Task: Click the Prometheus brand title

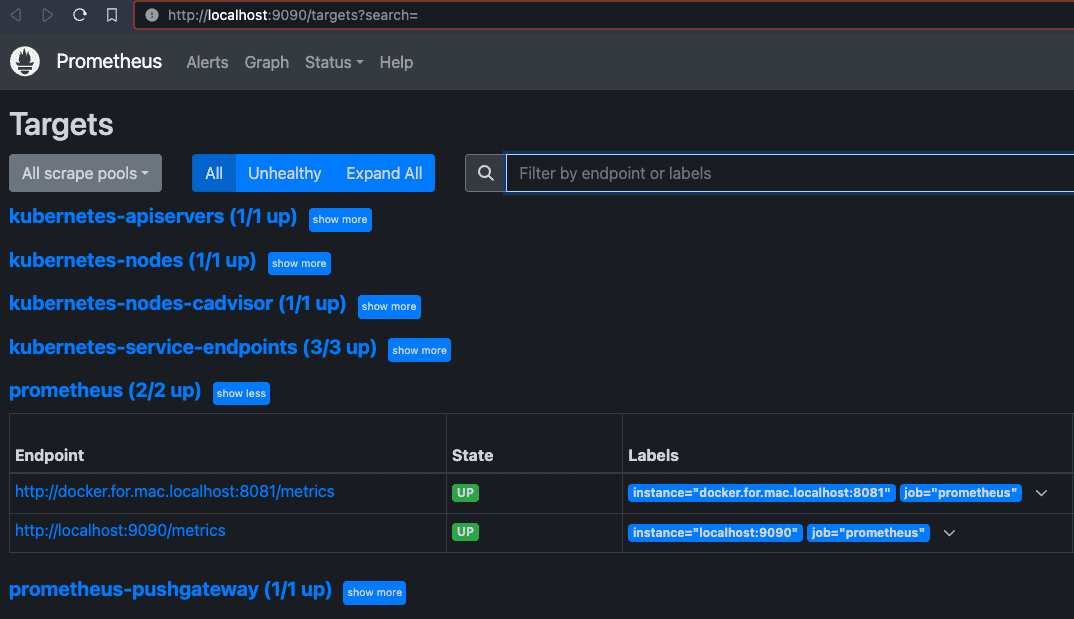Action: (109, 62)
